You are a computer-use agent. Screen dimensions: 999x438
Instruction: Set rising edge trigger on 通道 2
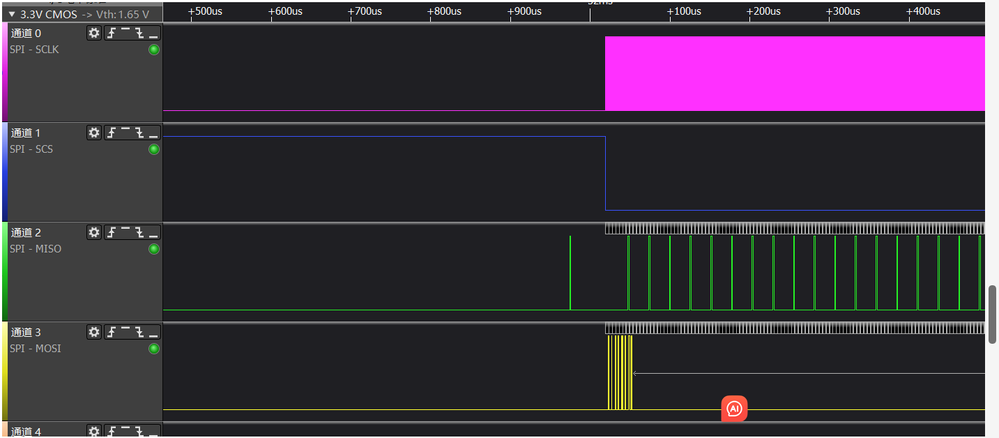(111, 232)
